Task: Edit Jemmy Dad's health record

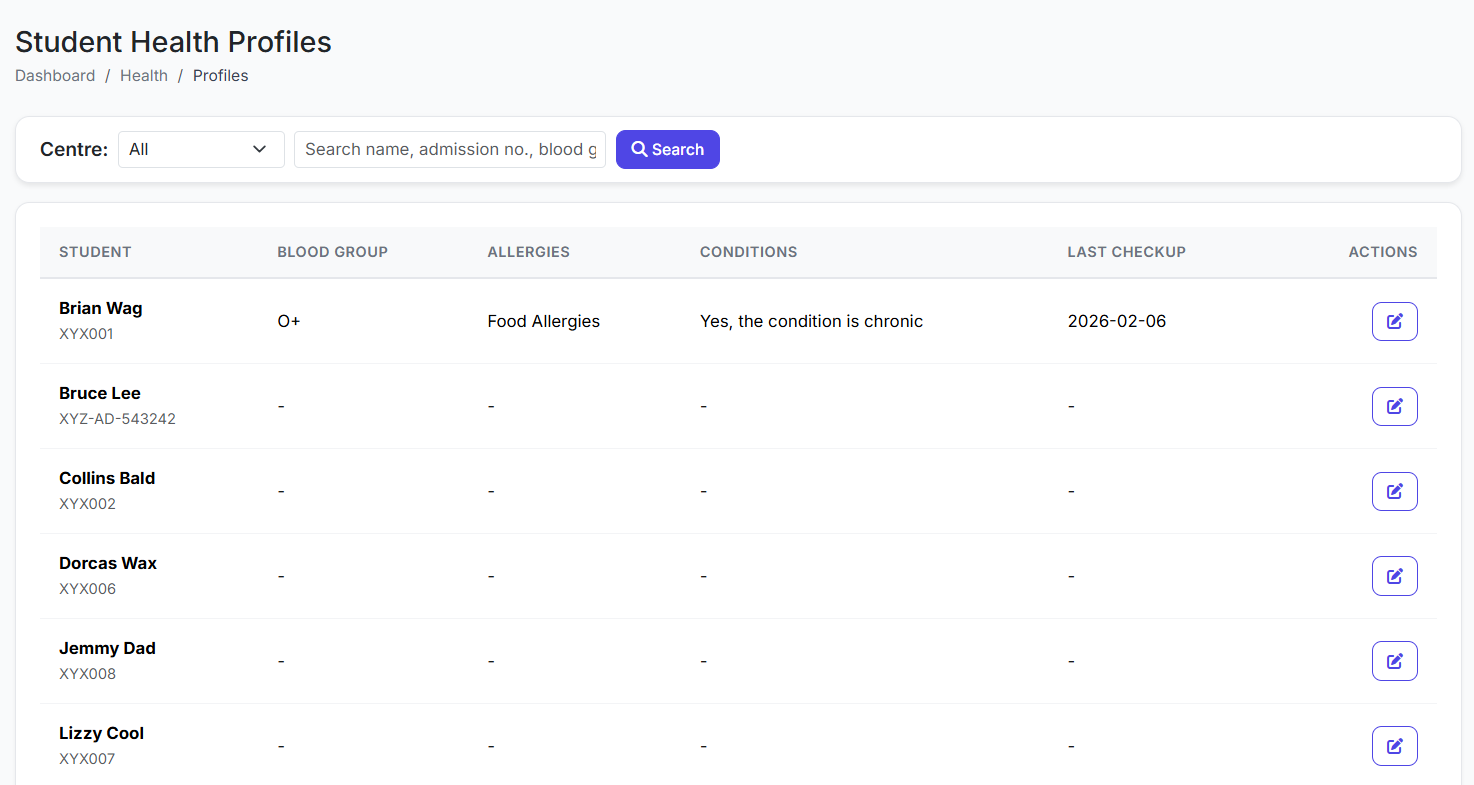Action: (x=1394, y=661)
